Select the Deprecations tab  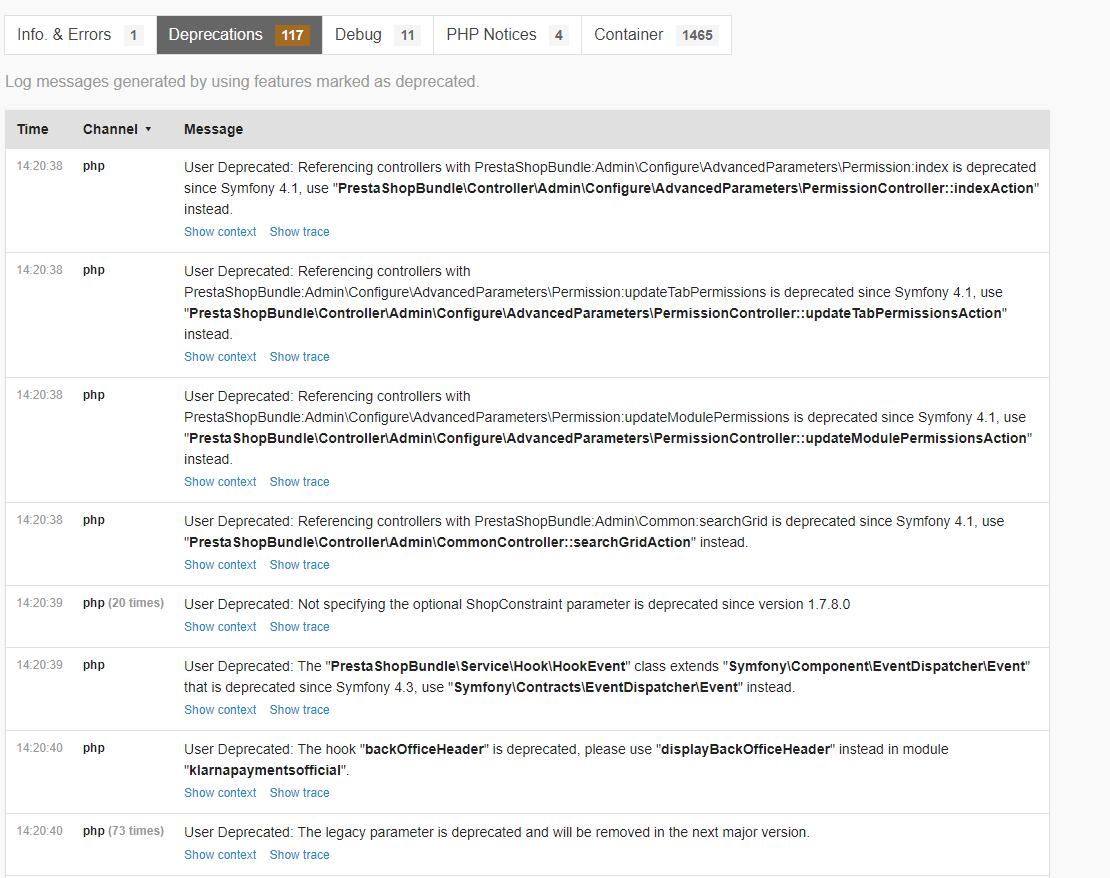click(x=239, y=35)
